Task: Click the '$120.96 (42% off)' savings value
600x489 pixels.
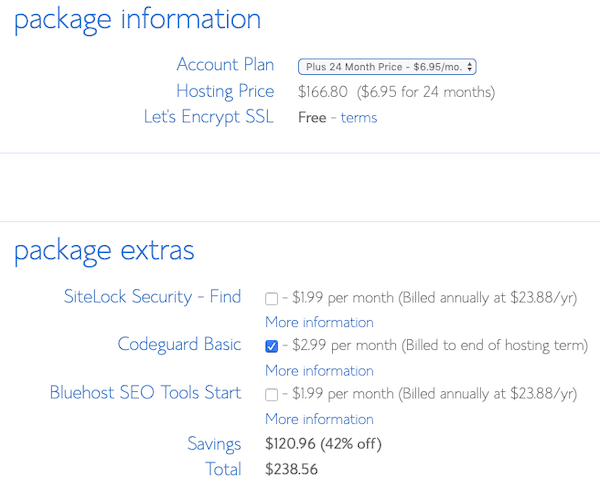Action: [x=323, y=444]
